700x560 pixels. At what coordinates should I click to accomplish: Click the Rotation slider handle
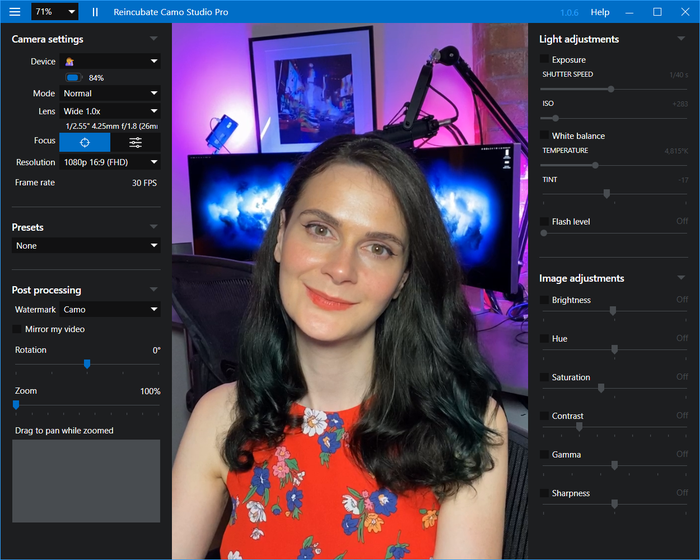(x=87, y=364)
